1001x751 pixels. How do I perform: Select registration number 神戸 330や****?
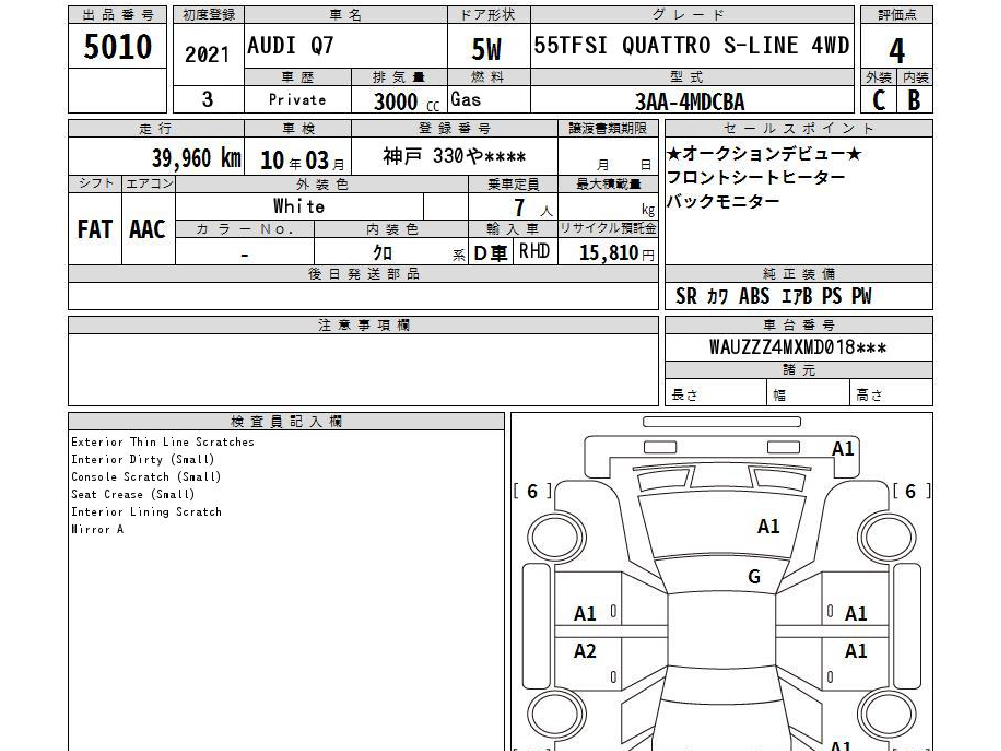[x=455, y=156]
